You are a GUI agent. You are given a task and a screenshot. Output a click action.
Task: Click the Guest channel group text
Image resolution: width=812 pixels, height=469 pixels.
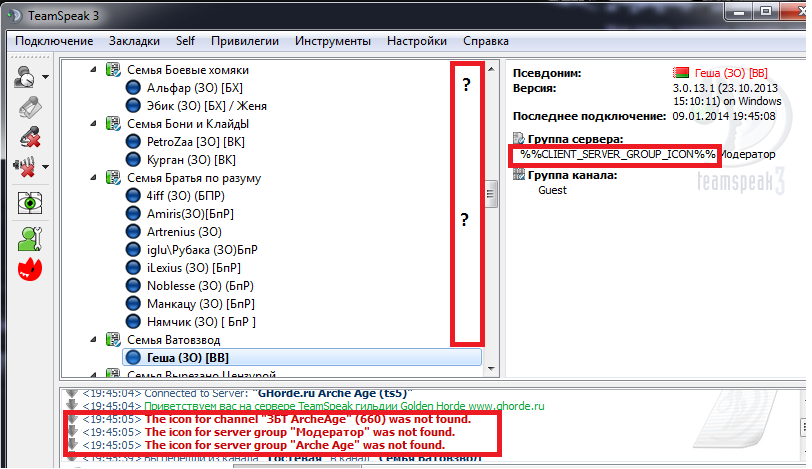tap(552, 190)
